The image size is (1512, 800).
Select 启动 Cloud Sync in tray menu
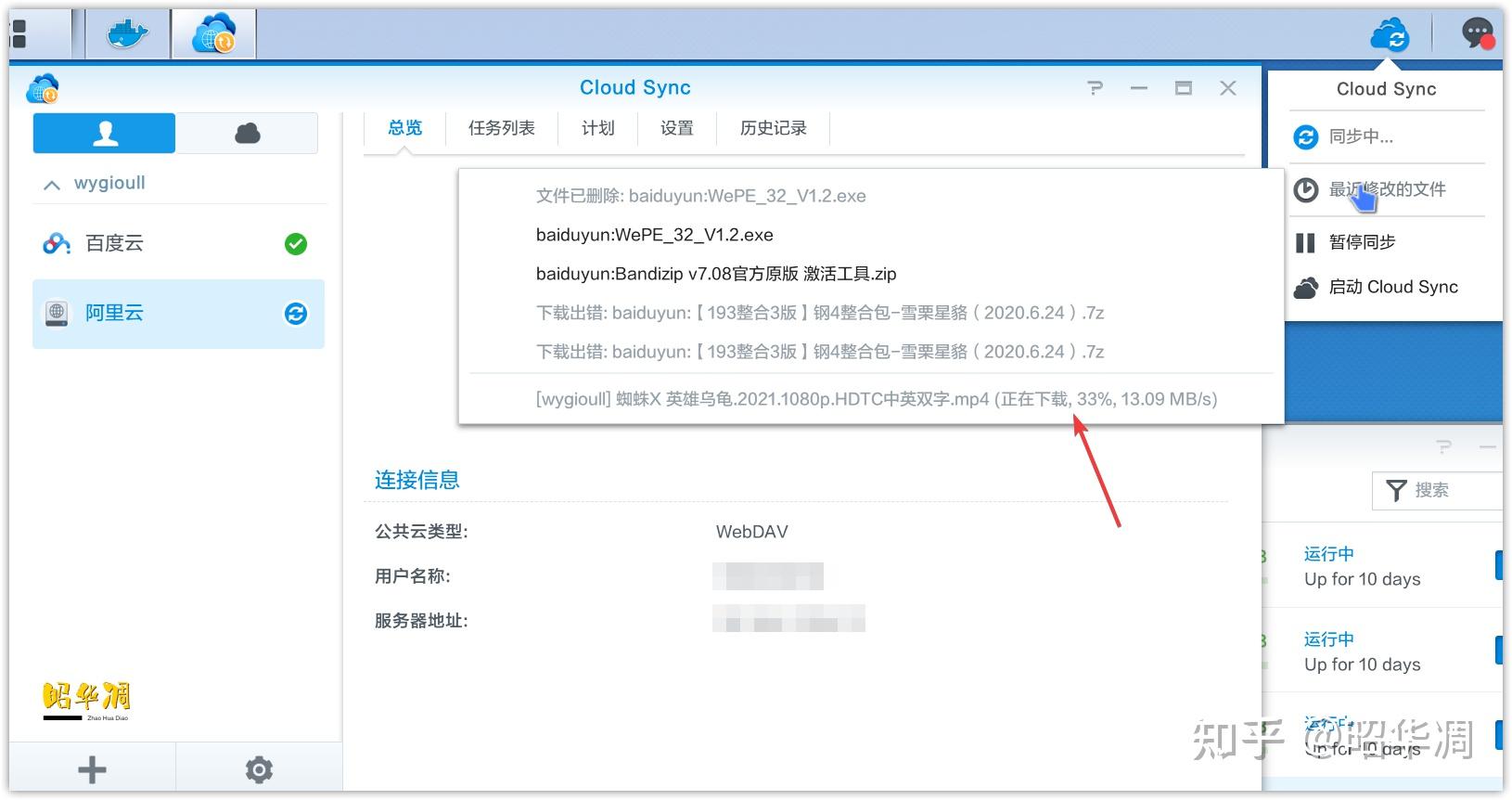1387,287
